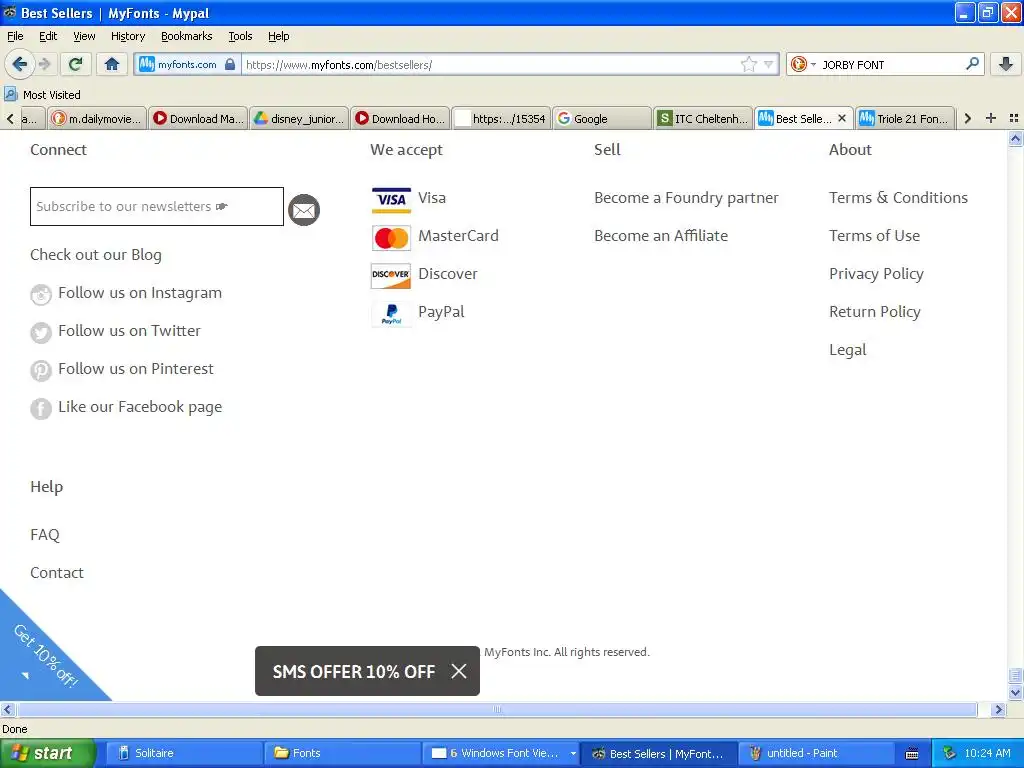Image resolution: width=1024 pixels, height=768 pixels.
Task: Close the Best Sellers tab
Action: click(842, 118)
